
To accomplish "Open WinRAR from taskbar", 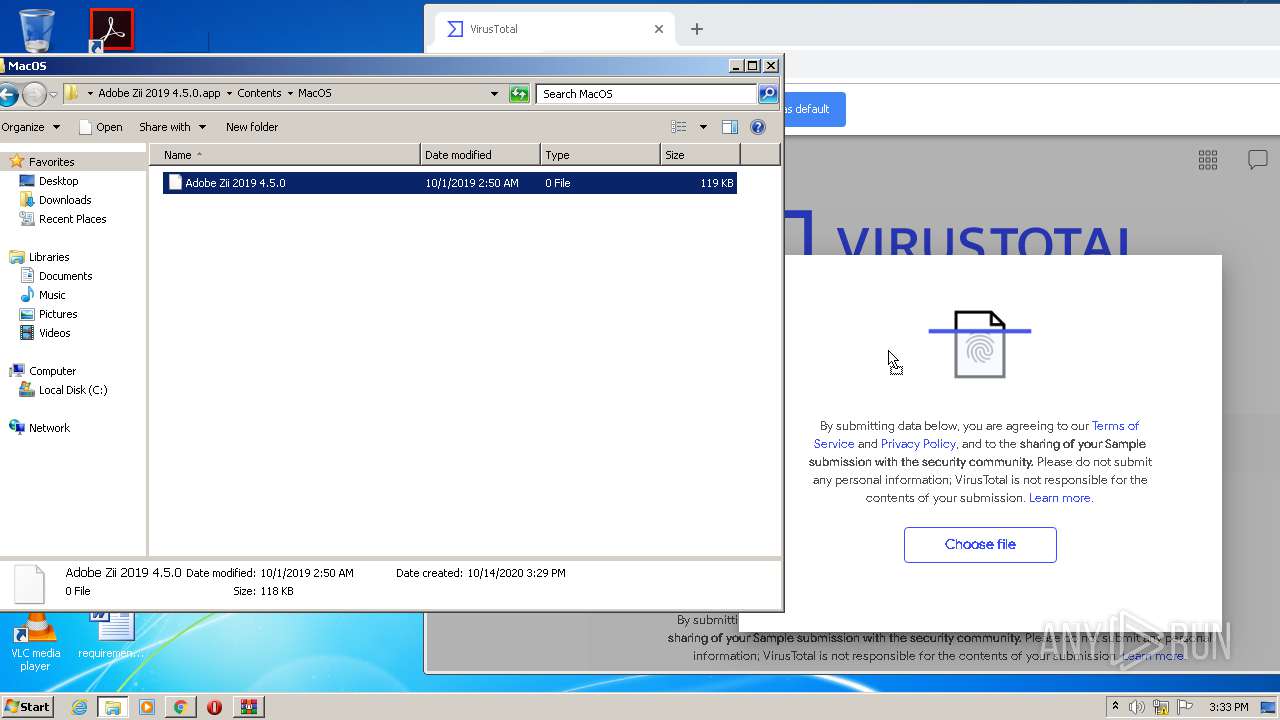I will [248, 707].
